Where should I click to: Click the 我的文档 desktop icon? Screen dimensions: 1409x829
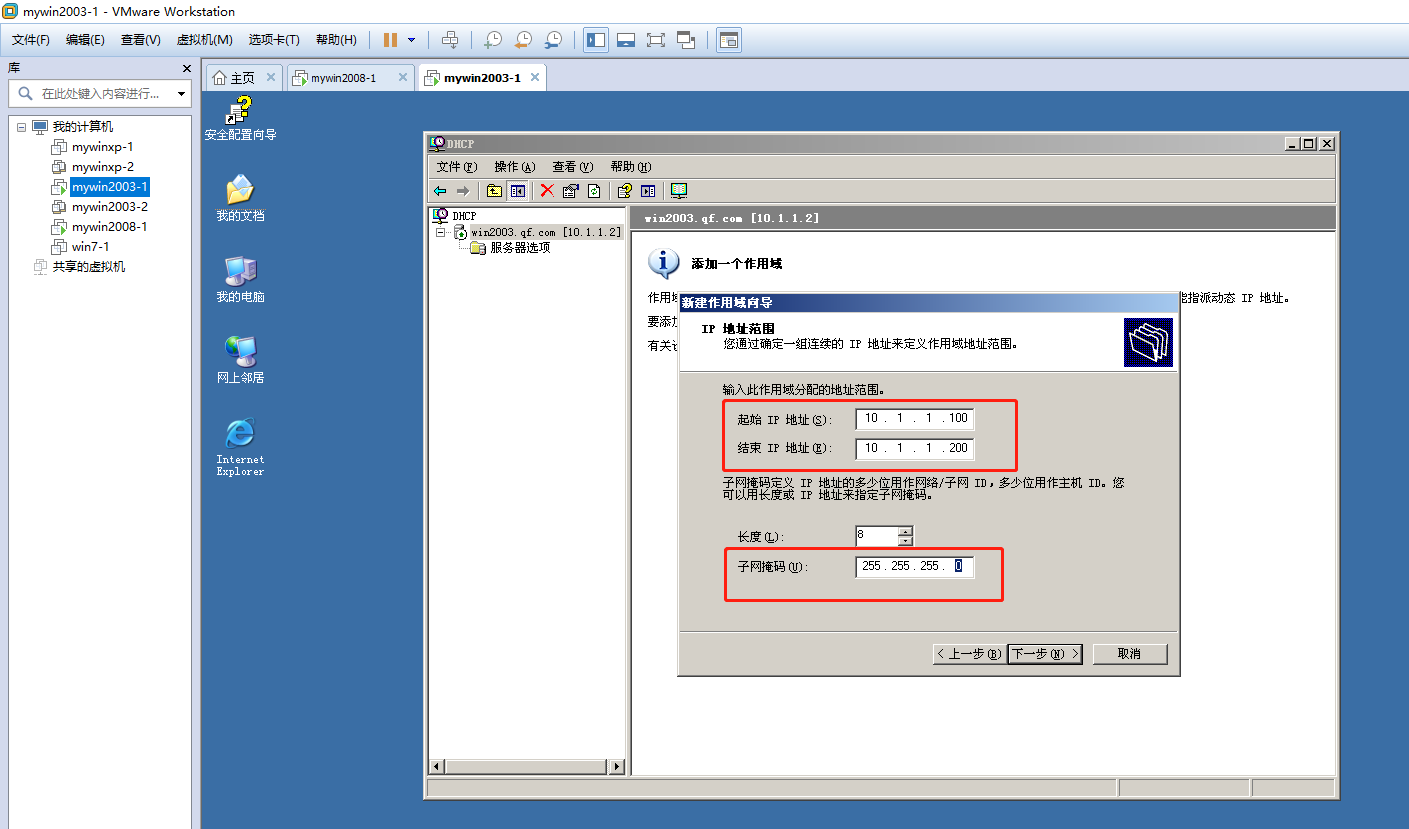(x=240, y=198)
